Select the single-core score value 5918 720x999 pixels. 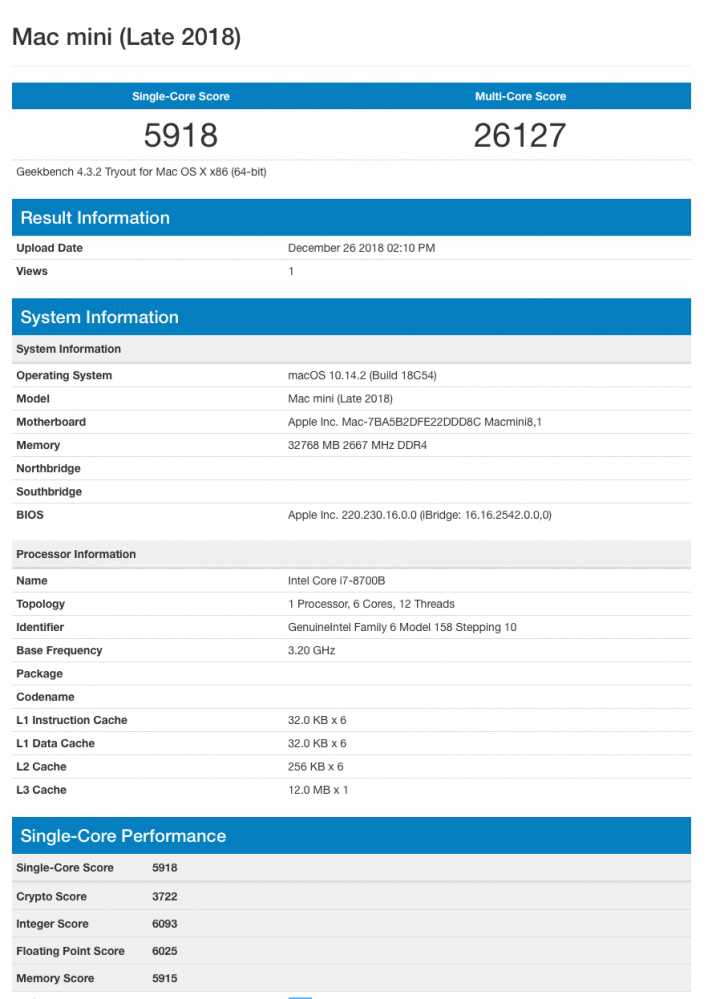pyautogui.click(x=181, y=135)
